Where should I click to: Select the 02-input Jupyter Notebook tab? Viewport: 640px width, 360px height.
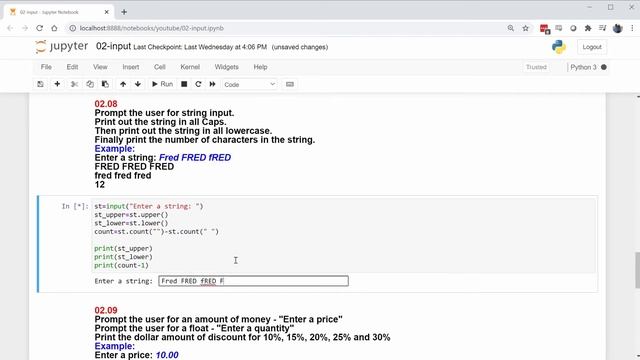click(x=57, y=12)
